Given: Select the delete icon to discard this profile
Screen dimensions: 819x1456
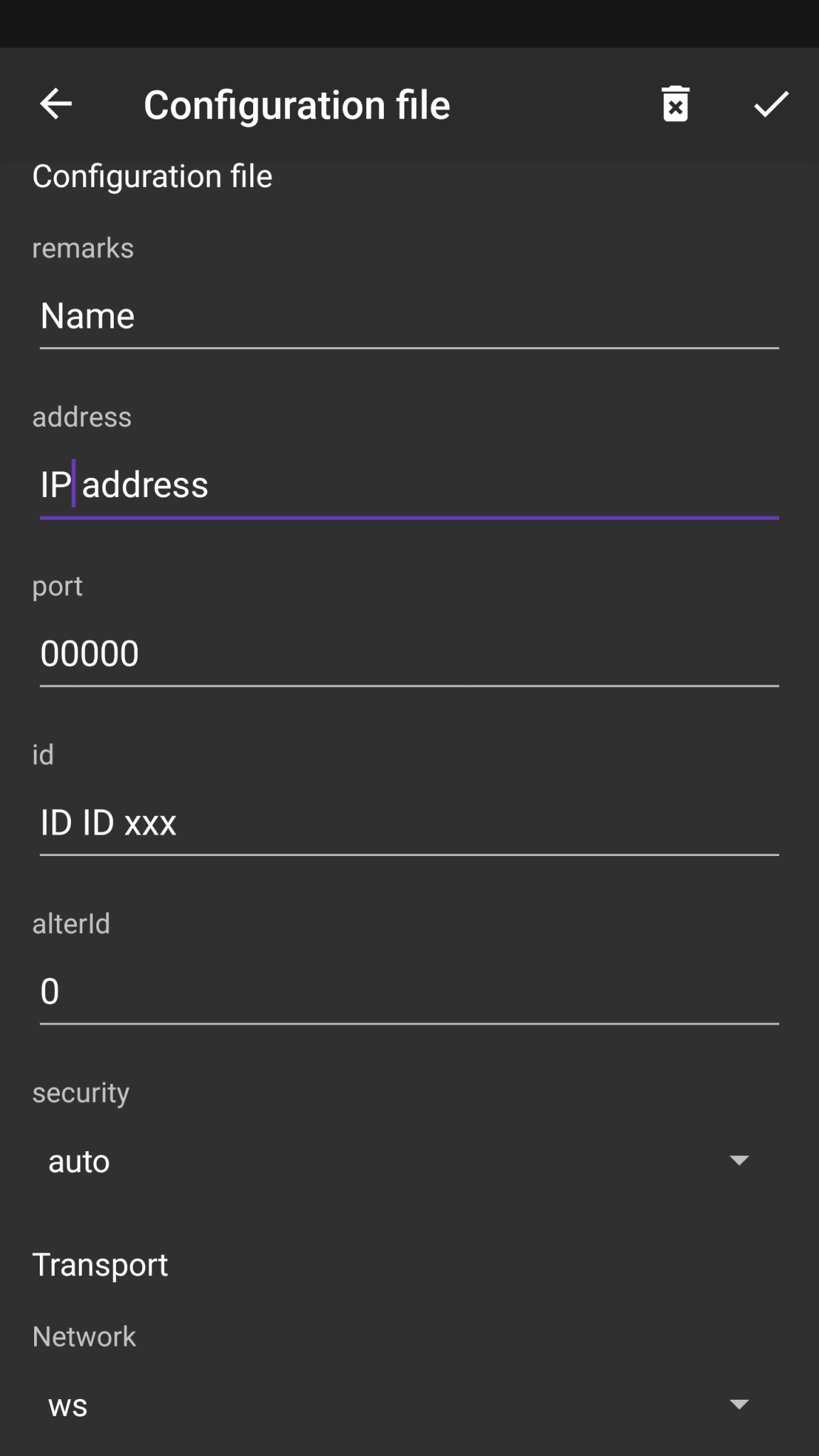Looking at the screenshot, I should (x=674, y=104).
